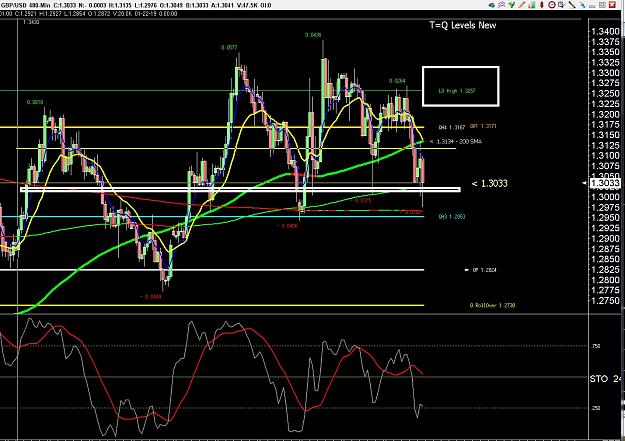Activate the zoom pointer tool icon
Image resolution: width=625 pixels, height=441 pixels.
point(562,5)
